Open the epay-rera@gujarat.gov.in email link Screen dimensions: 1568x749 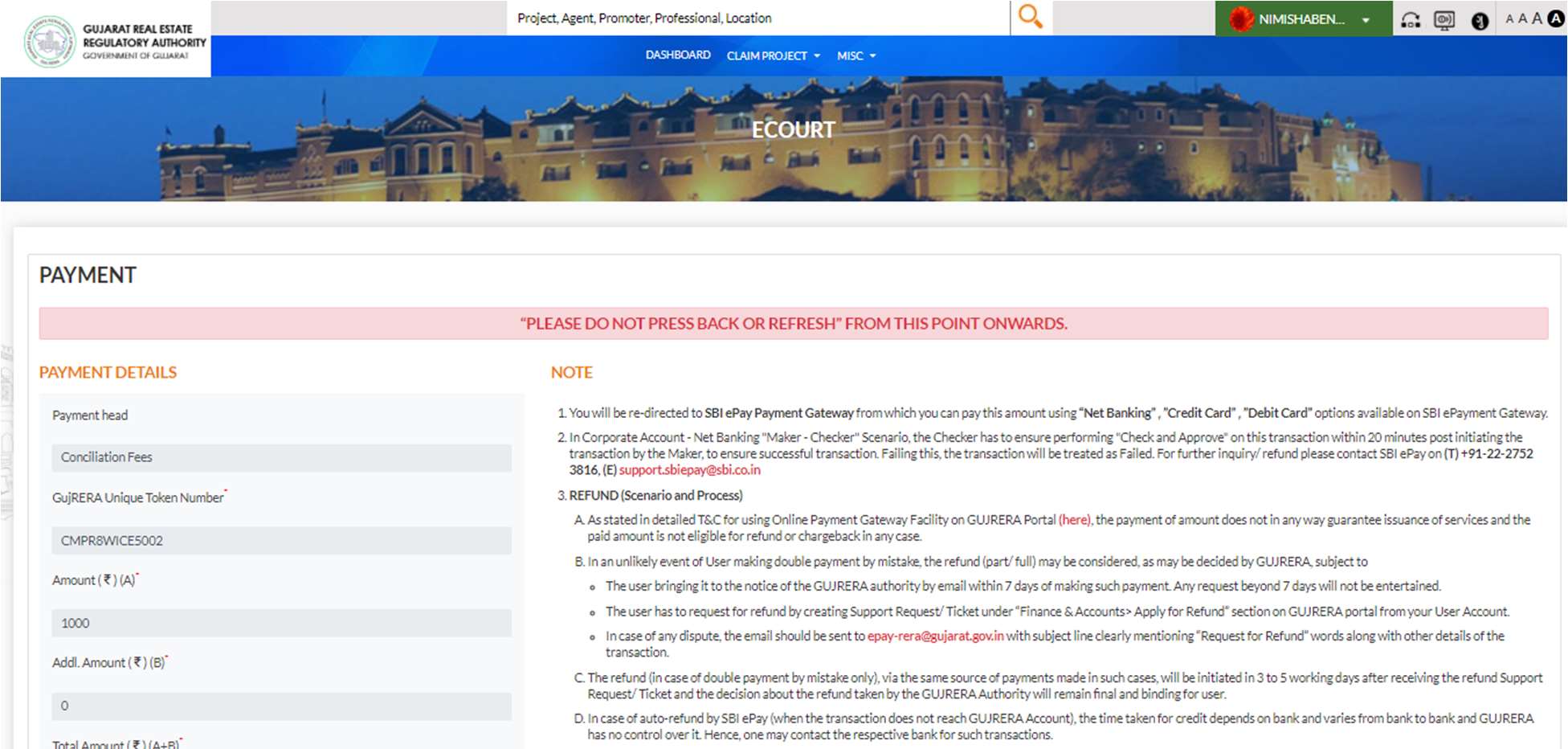coord(936,636)
